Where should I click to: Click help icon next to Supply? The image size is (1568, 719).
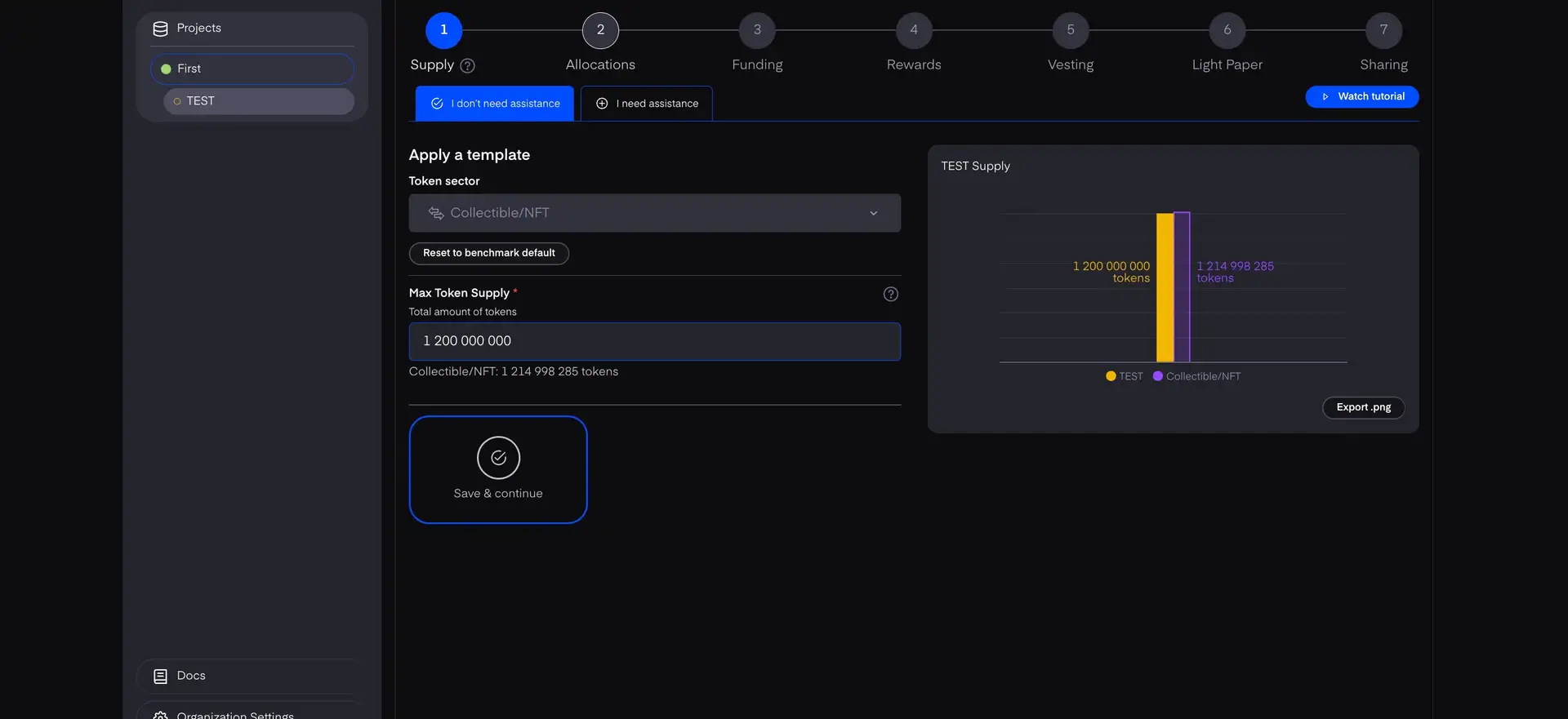pos(467,65)
